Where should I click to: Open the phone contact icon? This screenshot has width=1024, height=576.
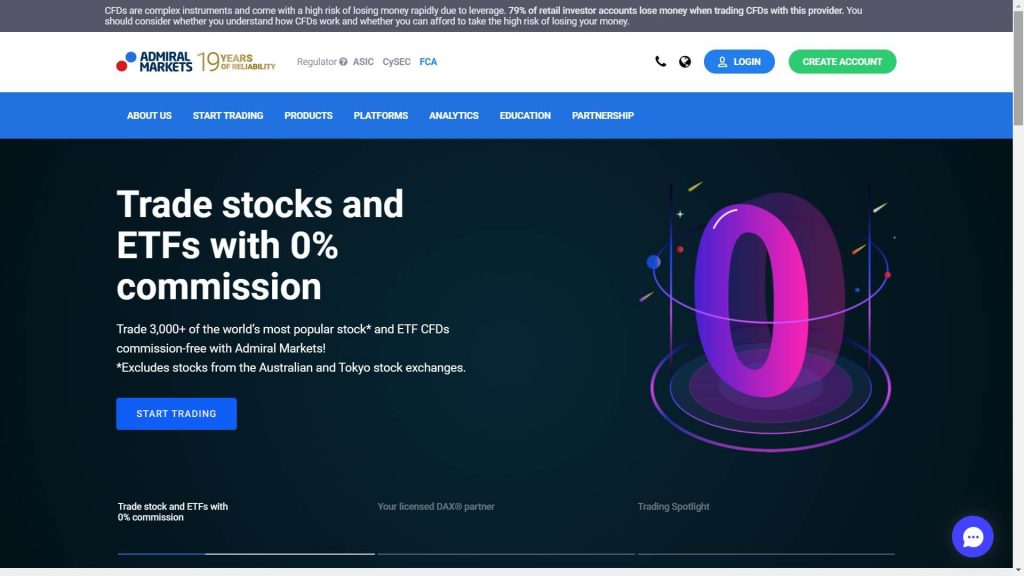point(660,61)
